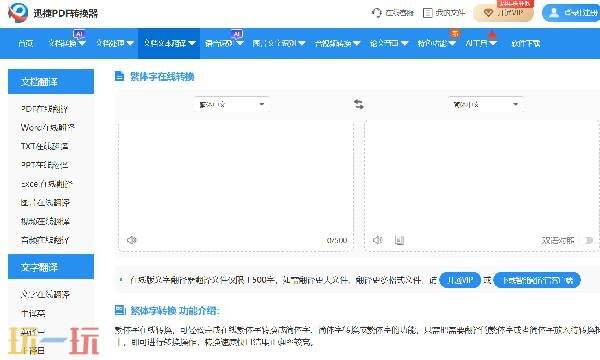Swap source and target languages icon
The height and width of the screenshot is (360, 600).
[359, 104]
